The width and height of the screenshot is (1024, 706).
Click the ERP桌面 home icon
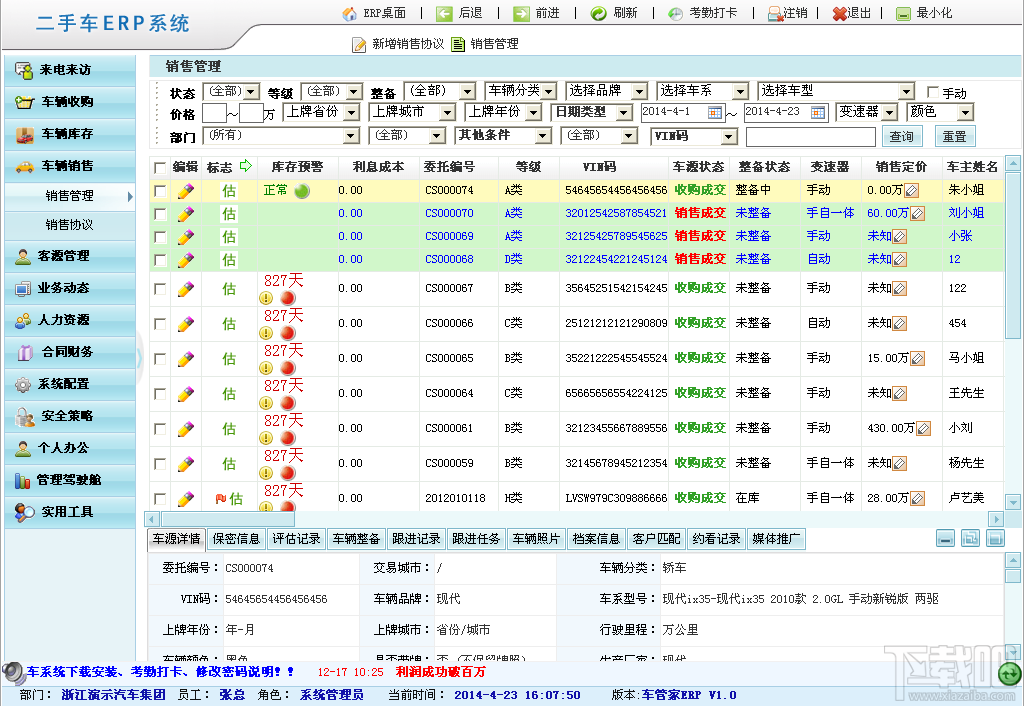click(x=349, y=14)
